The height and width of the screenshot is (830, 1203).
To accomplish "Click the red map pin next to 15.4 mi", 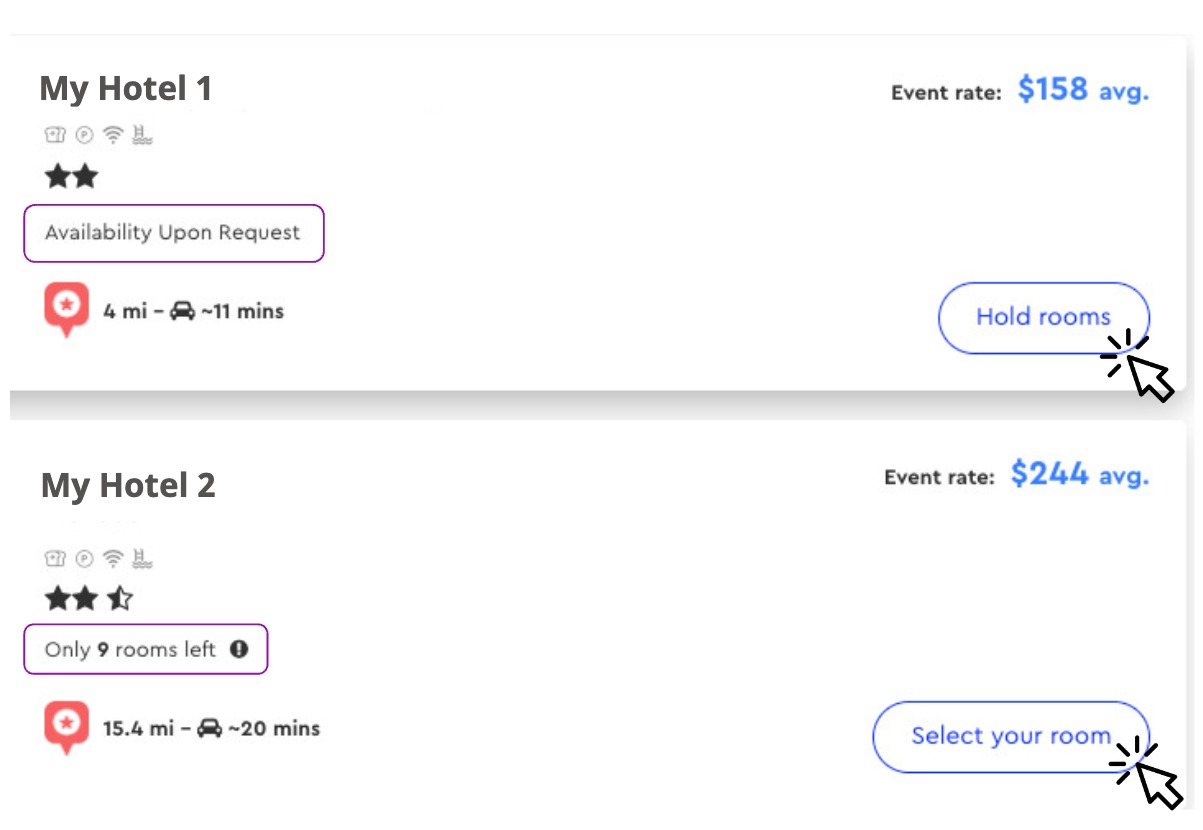I will (x=67, y=728).
